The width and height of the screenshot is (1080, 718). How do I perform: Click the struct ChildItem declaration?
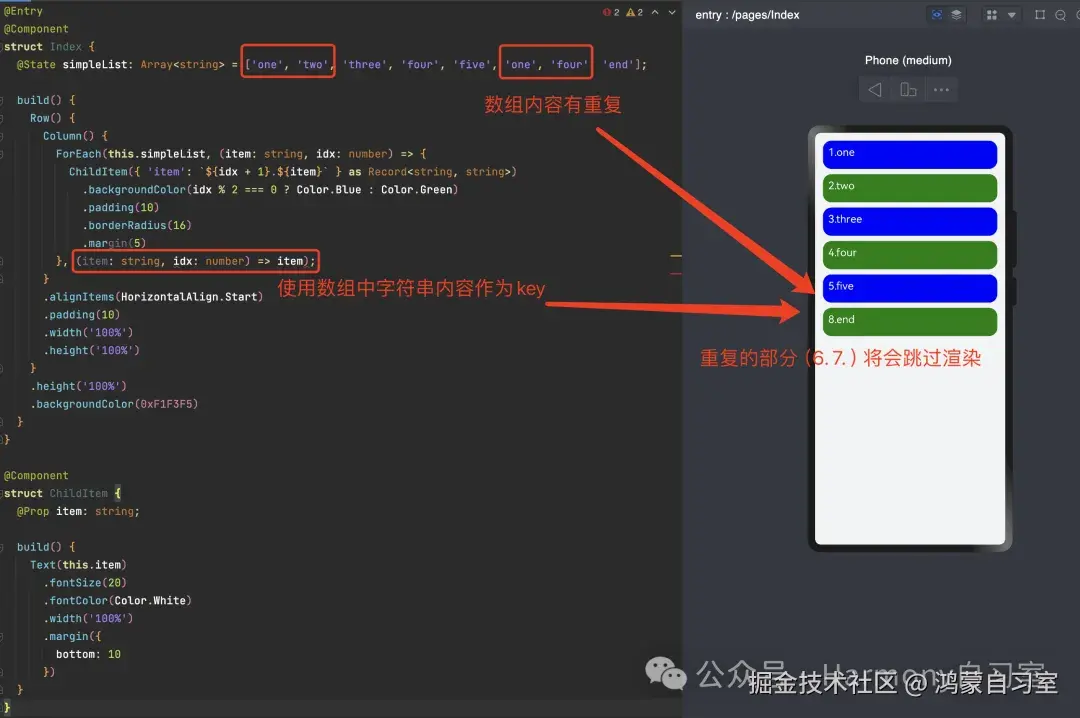pyautogui.click(x=62, y=493)
